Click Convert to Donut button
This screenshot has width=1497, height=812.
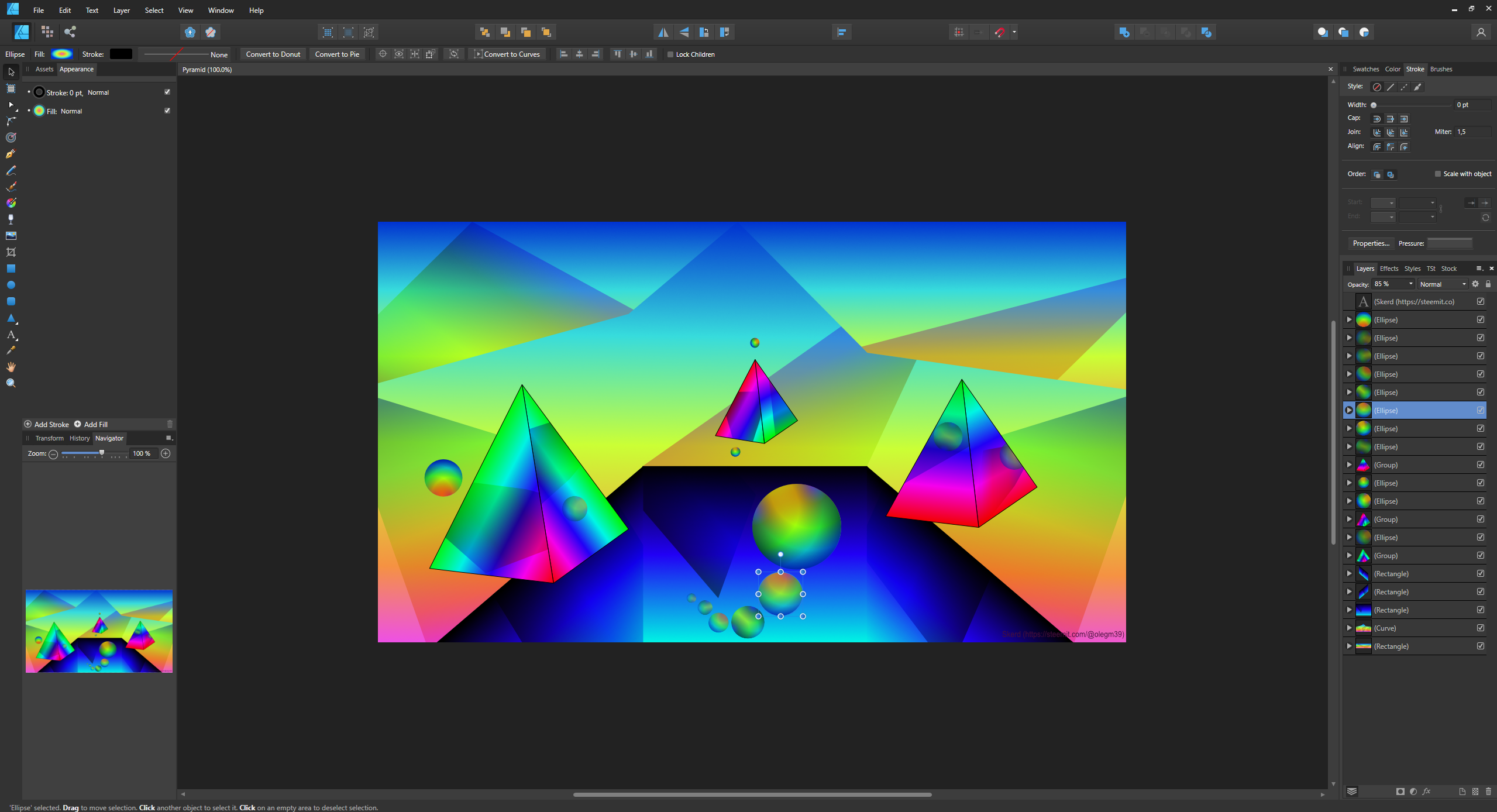click(x=273, y=54)
